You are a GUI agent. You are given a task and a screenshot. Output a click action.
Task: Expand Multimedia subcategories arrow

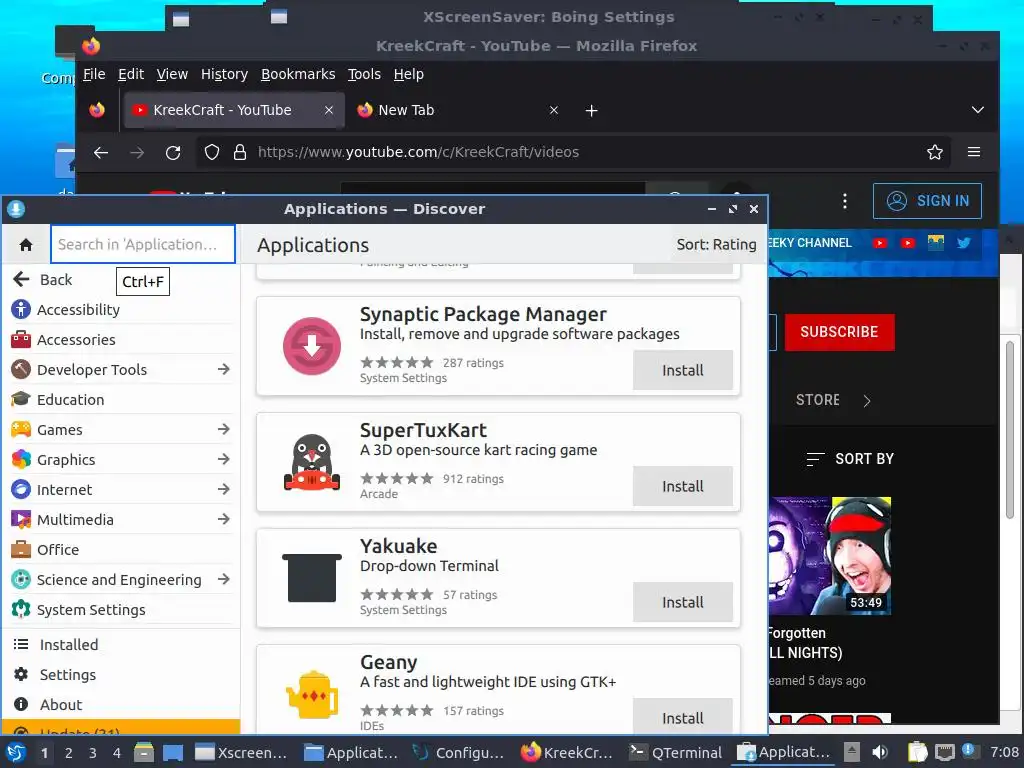(x=223, y=520)
